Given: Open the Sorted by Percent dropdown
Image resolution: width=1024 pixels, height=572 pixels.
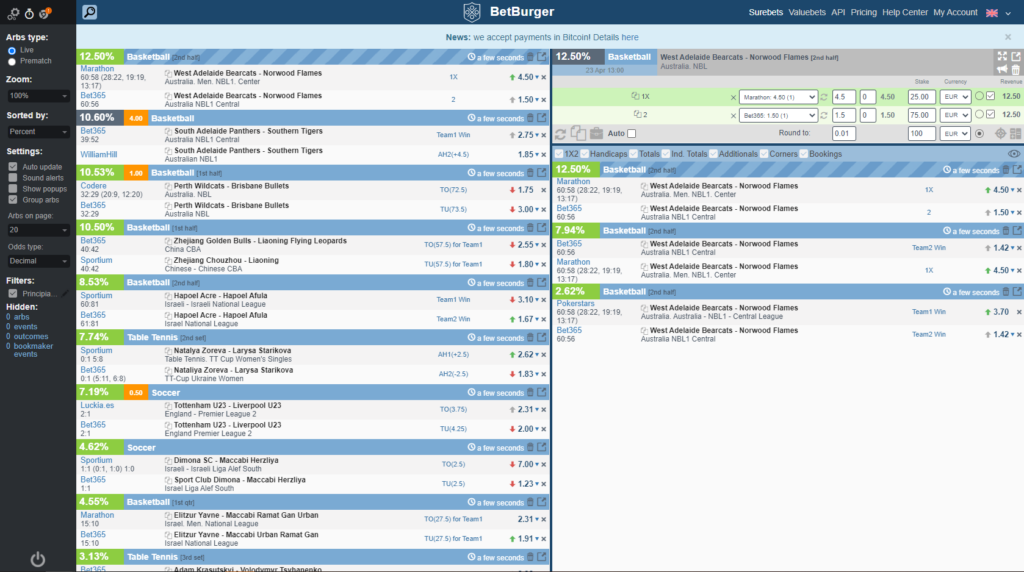Looking at the screenshot, I should pos(38,132).
